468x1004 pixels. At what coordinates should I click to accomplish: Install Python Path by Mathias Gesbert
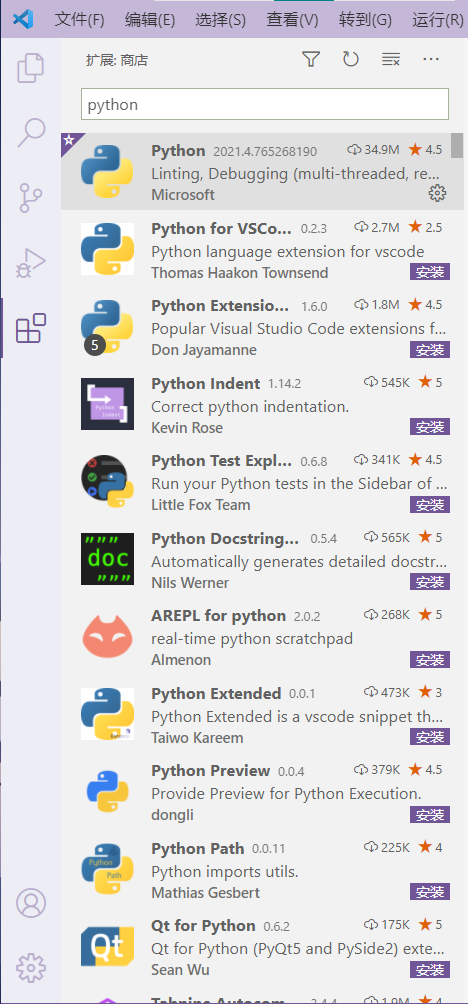pyautogui.click(x=430, y=892)
